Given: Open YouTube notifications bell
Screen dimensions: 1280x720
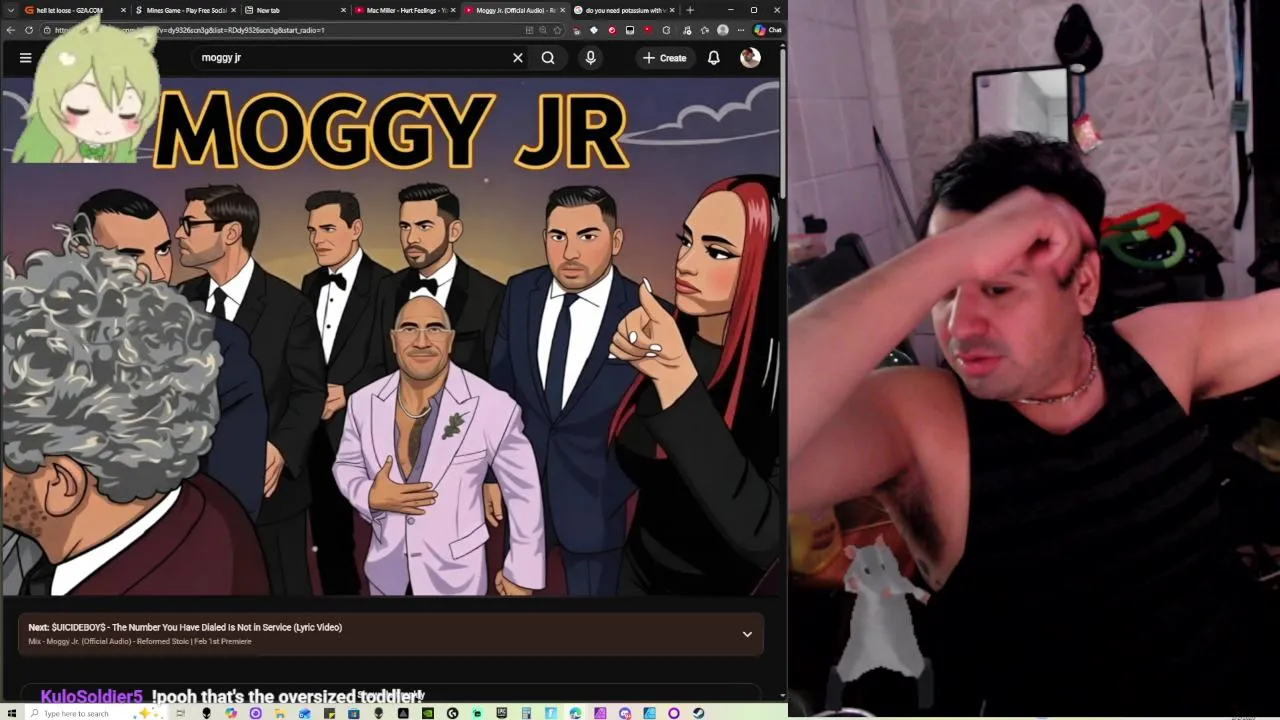Looking at the screenshot, I should pyautogui.click(x=714, y=58).
